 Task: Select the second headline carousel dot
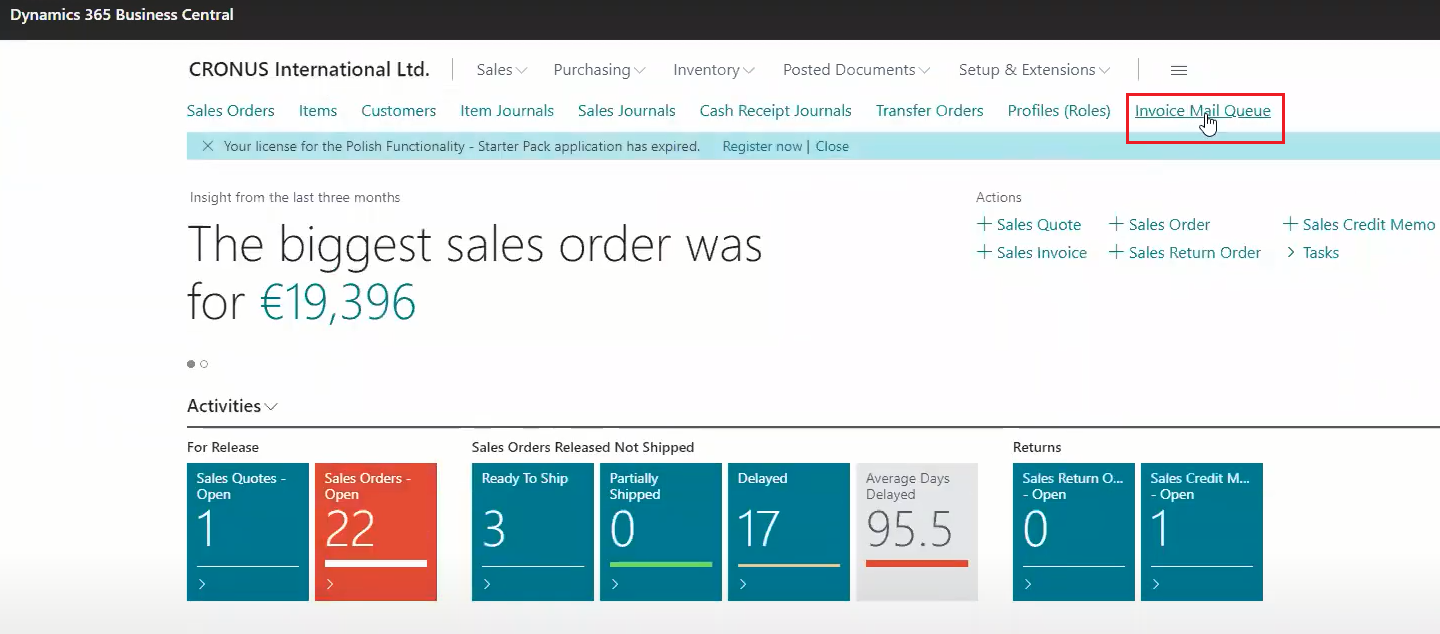tap(204, 364)
